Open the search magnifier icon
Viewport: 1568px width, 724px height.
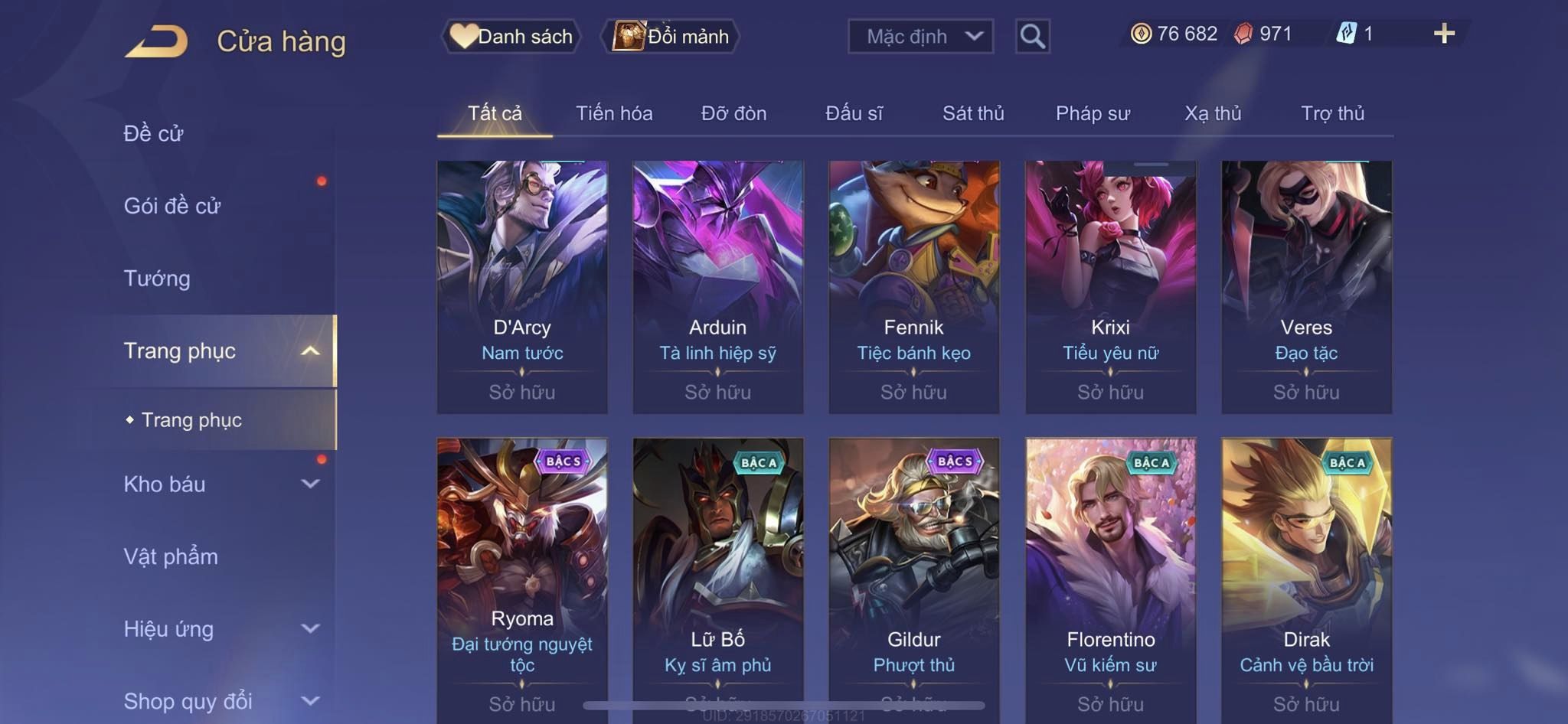click(1032, 36)
